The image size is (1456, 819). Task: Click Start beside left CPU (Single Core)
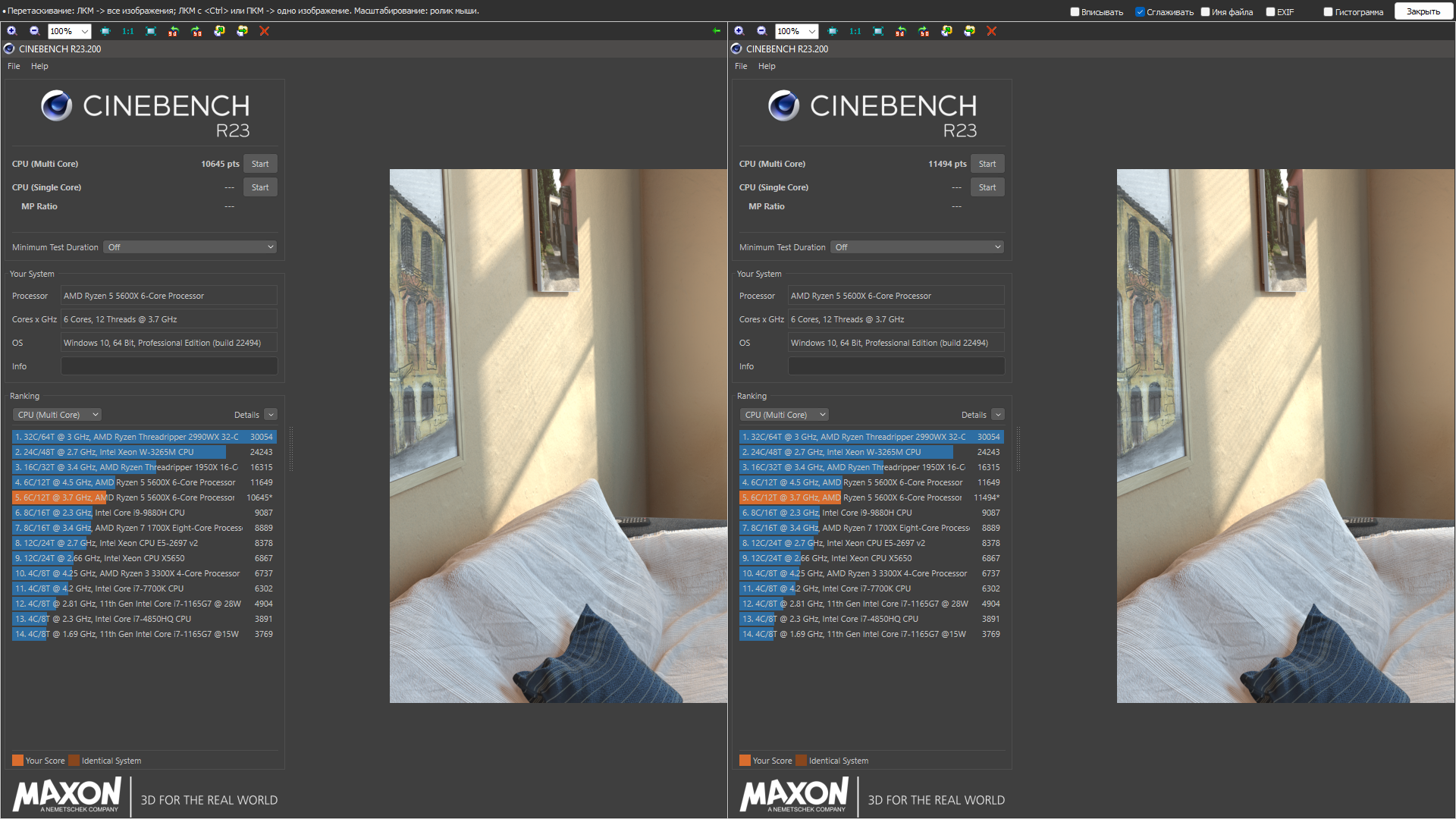pyautogui.click(x=260, y=187)
